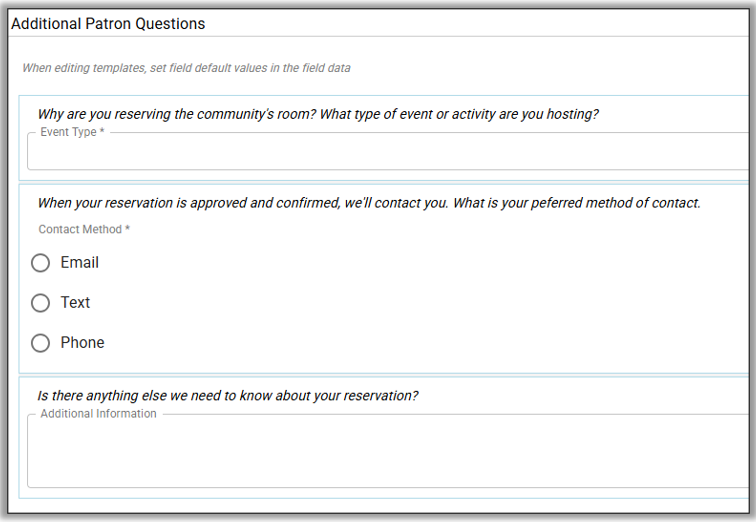
Task: Click the anything else we need question
Action: (x=227, y=395)
